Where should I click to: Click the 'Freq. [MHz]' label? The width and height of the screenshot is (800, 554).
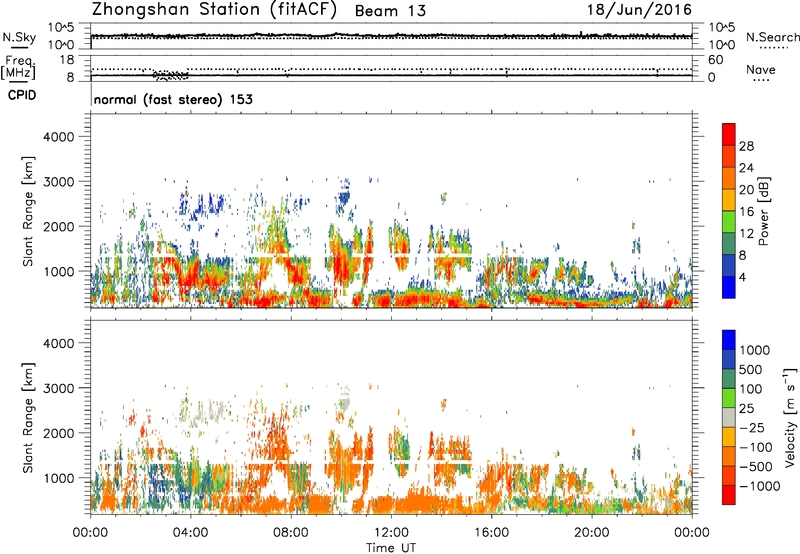pyautogui.click(x=18, y=67)
